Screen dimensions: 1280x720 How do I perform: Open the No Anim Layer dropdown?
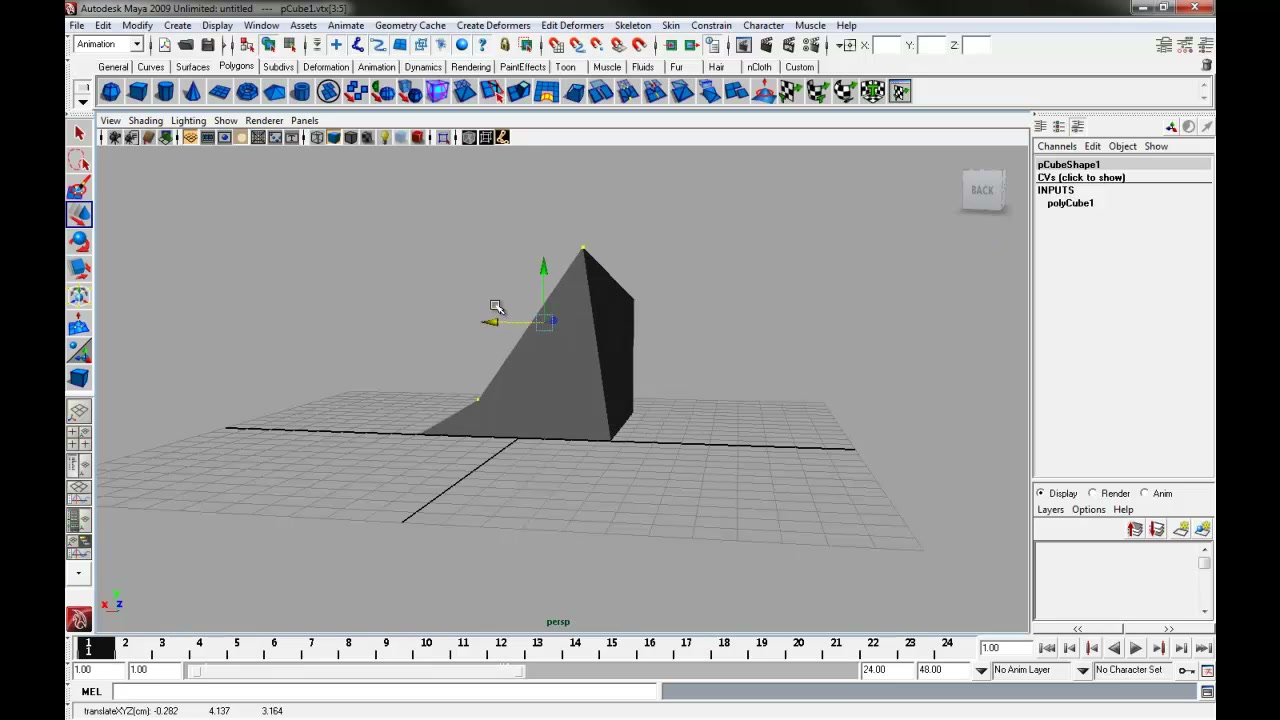(x=981, y=670)
